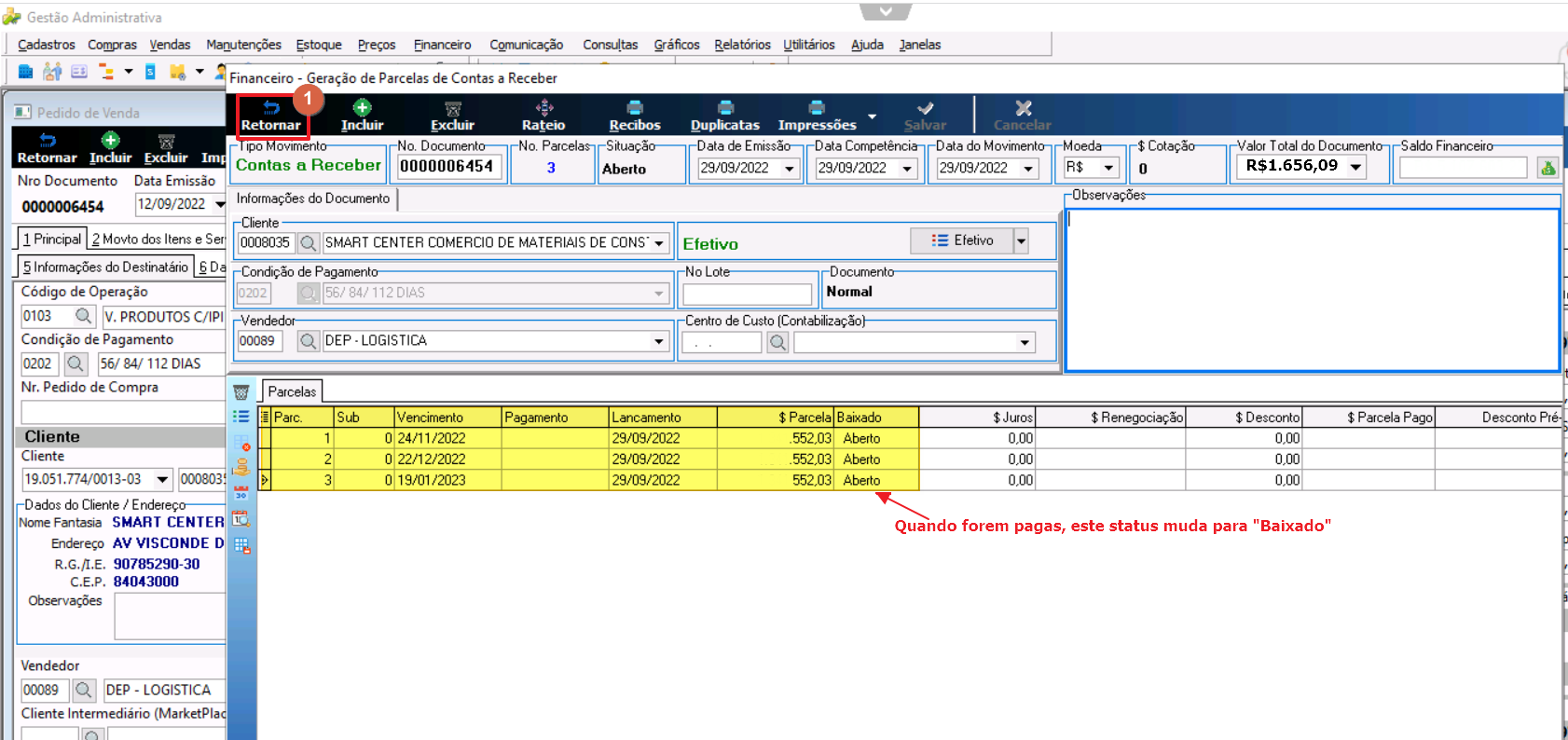Open the Relatórios menu
The width and height of the screenshot is (1568, 740).
pos(742,45)
